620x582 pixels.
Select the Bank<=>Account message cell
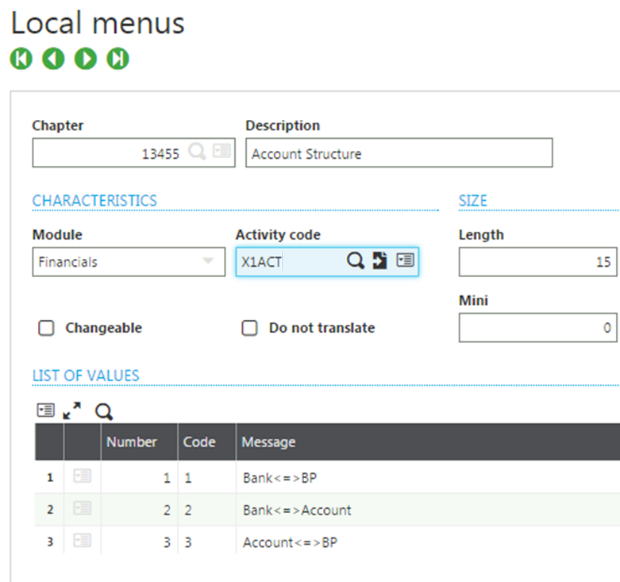pyautogui.click(x=297, y=510)
